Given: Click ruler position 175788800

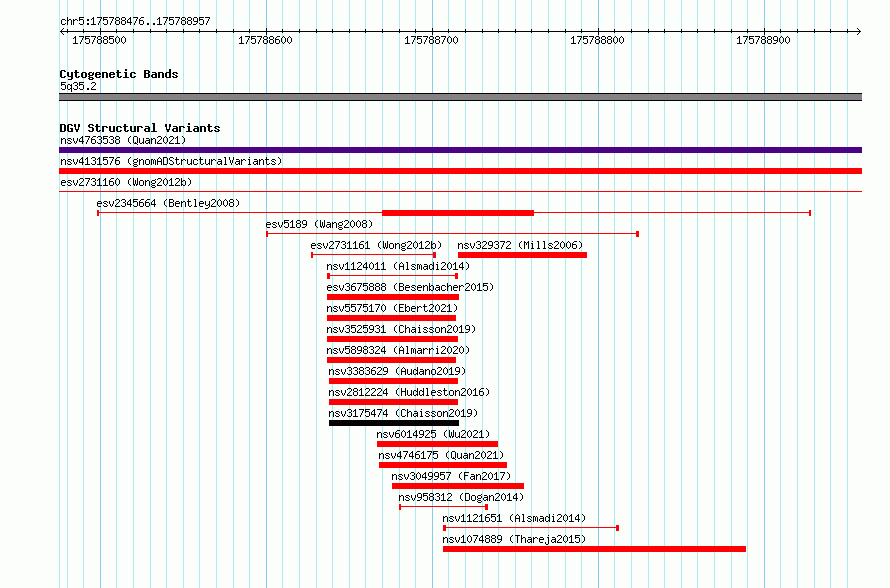Looking at the screenshot, I should 597,40.
